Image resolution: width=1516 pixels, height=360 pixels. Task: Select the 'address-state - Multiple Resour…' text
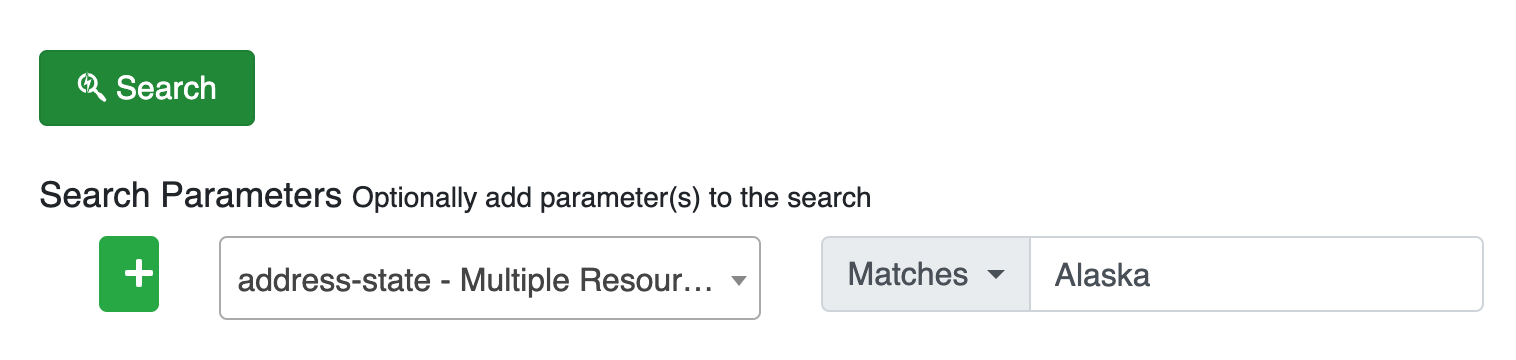coord(475,280)
